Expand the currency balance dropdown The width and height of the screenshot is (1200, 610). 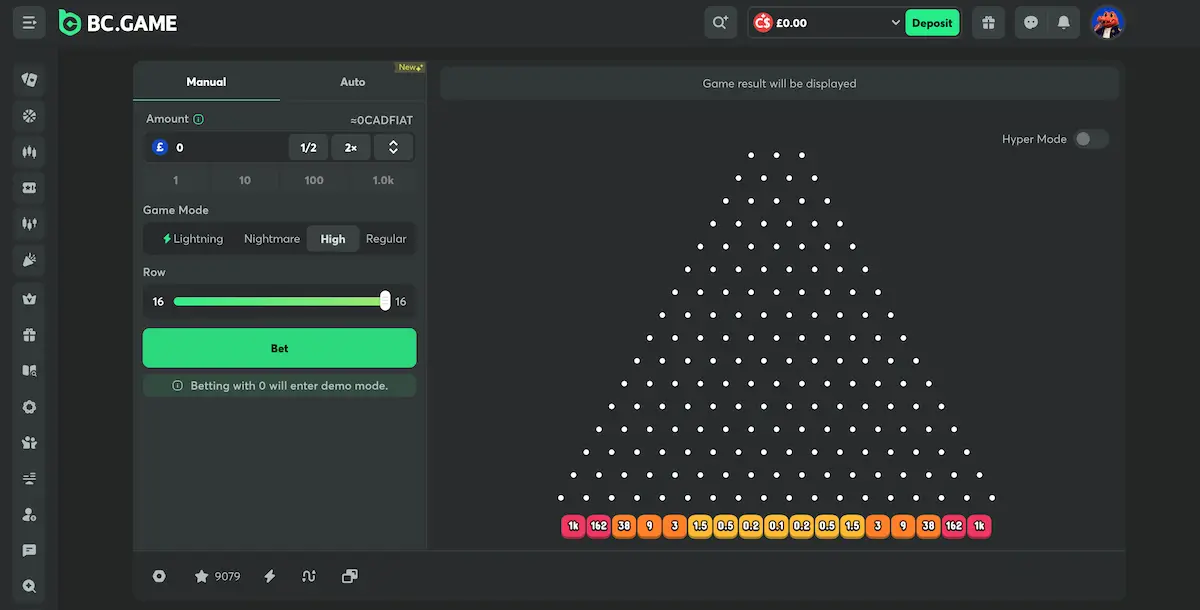pos(896,22)
